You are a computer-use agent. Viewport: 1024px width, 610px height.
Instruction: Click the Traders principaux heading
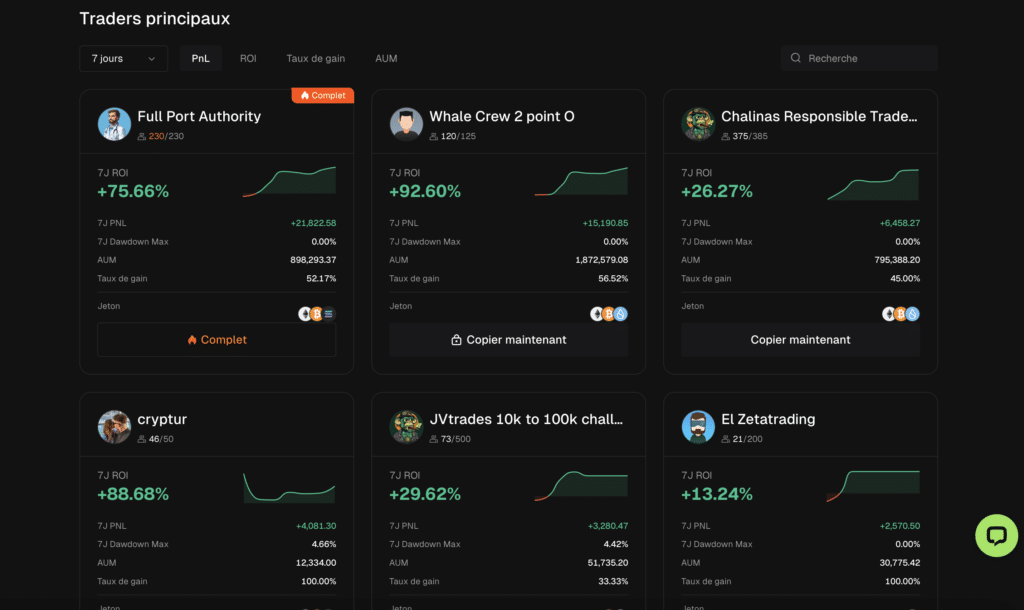pyautogui.click(x=155, y=18)
